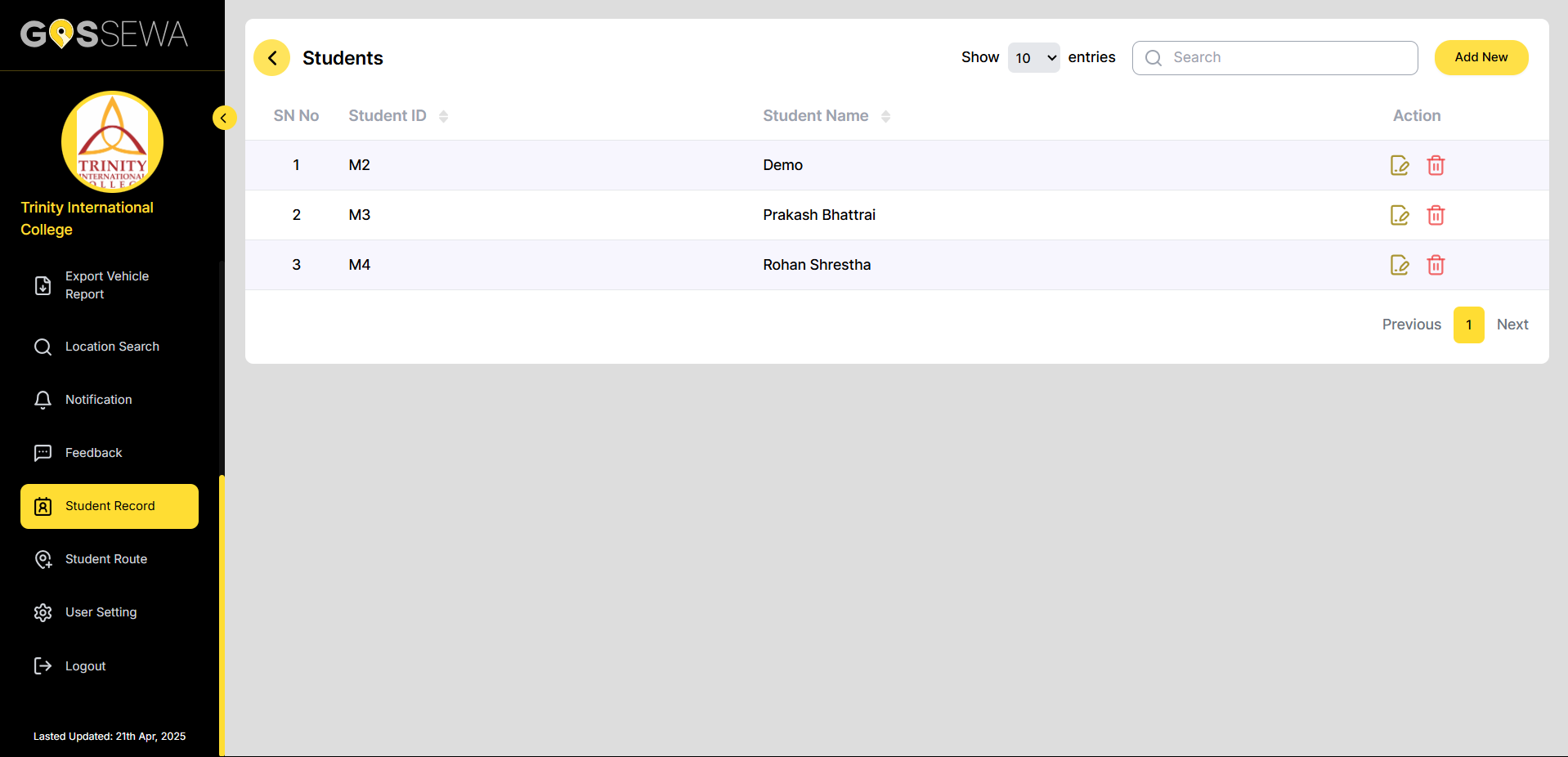Open the show entries dropdown
This screenshot has width=1568, height=757.
(1034, 58)
